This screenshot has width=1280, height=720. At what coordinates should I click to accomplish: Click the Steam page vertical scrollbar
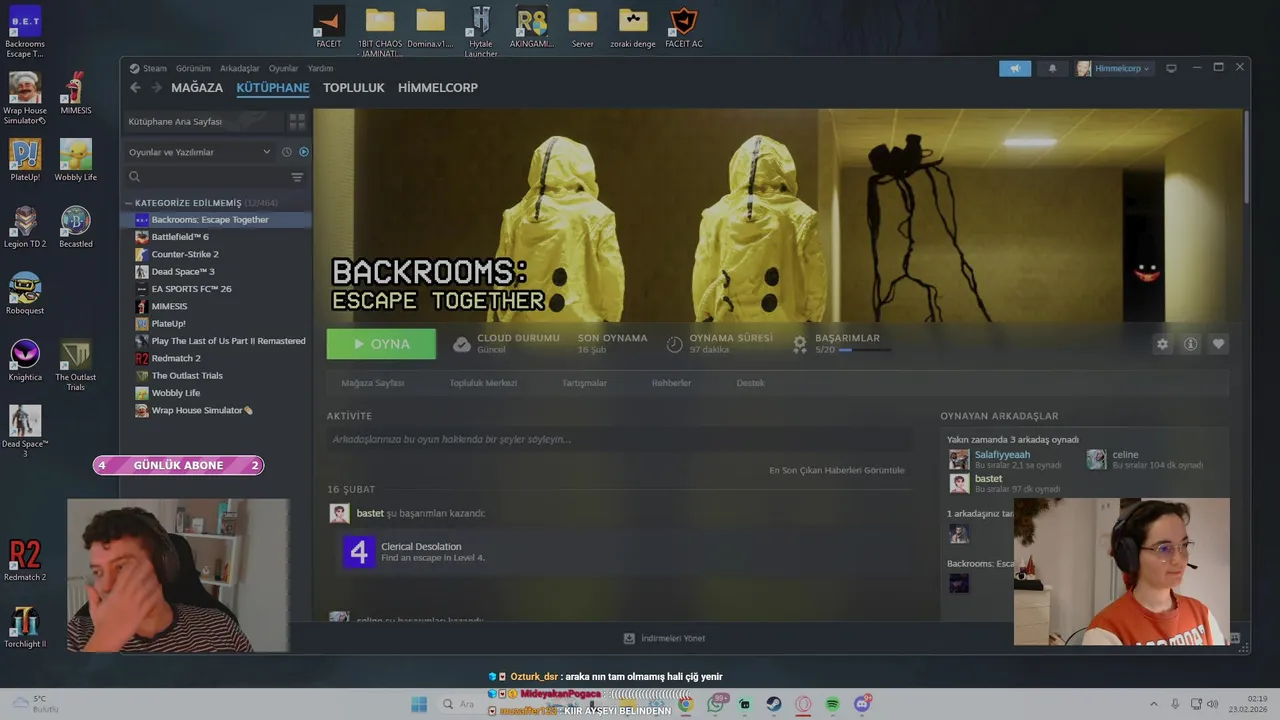1246,156
